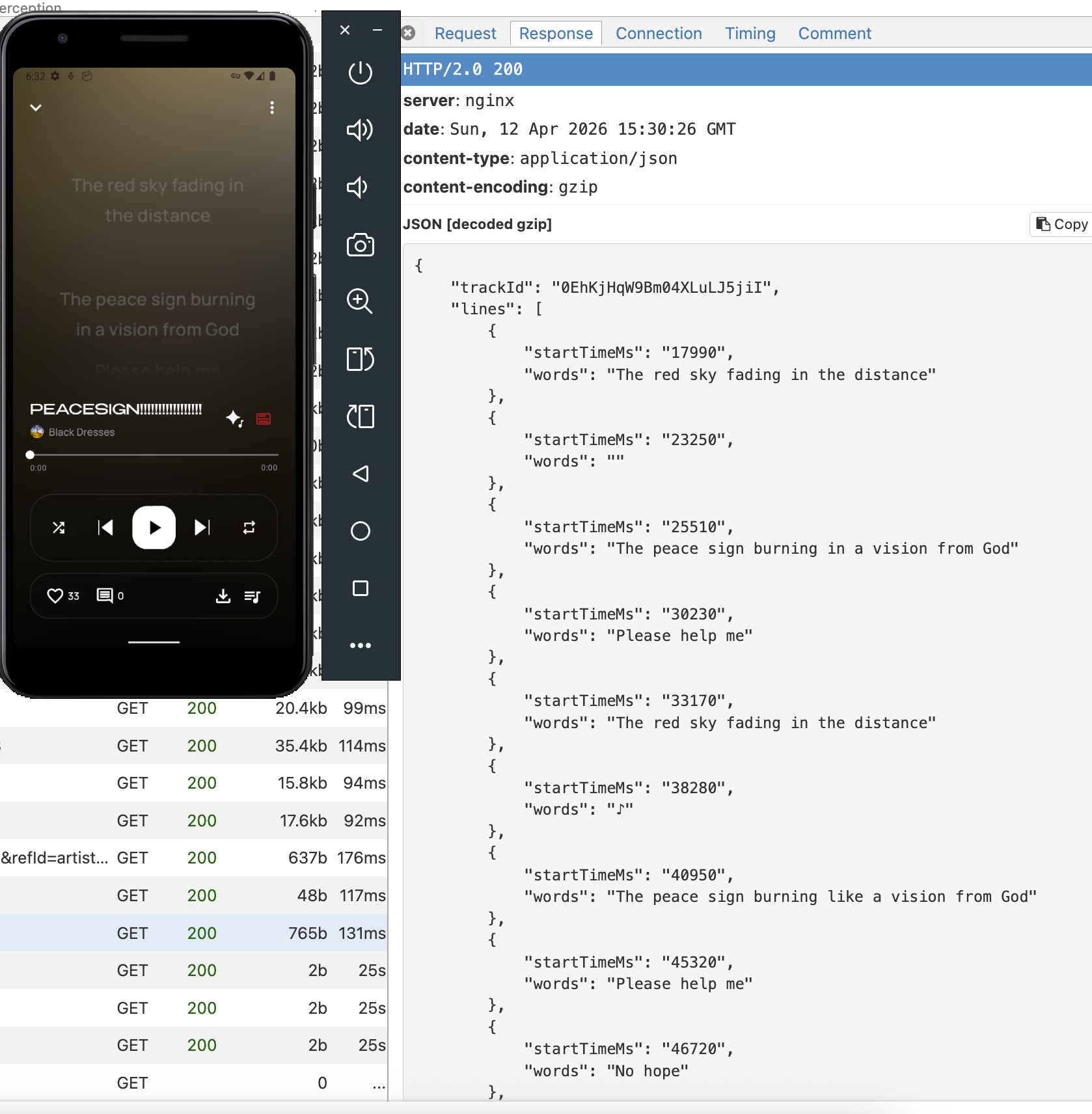Switch to the Timing tab

point(750,33)
